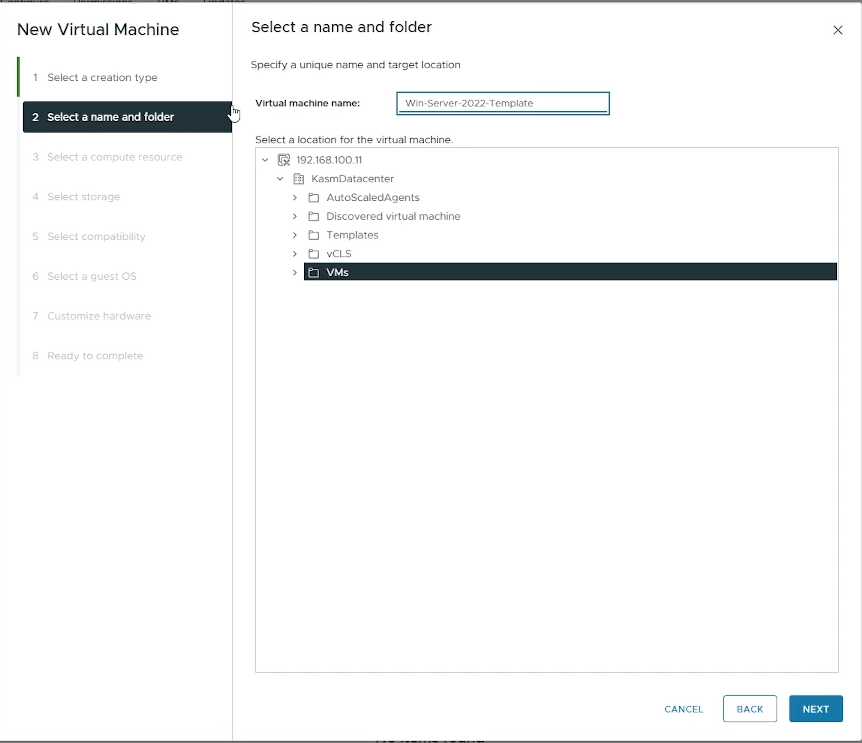The image size is (862, 743).
Task: Click CANCEL to abort the wizard
Action: click(683, 709)
